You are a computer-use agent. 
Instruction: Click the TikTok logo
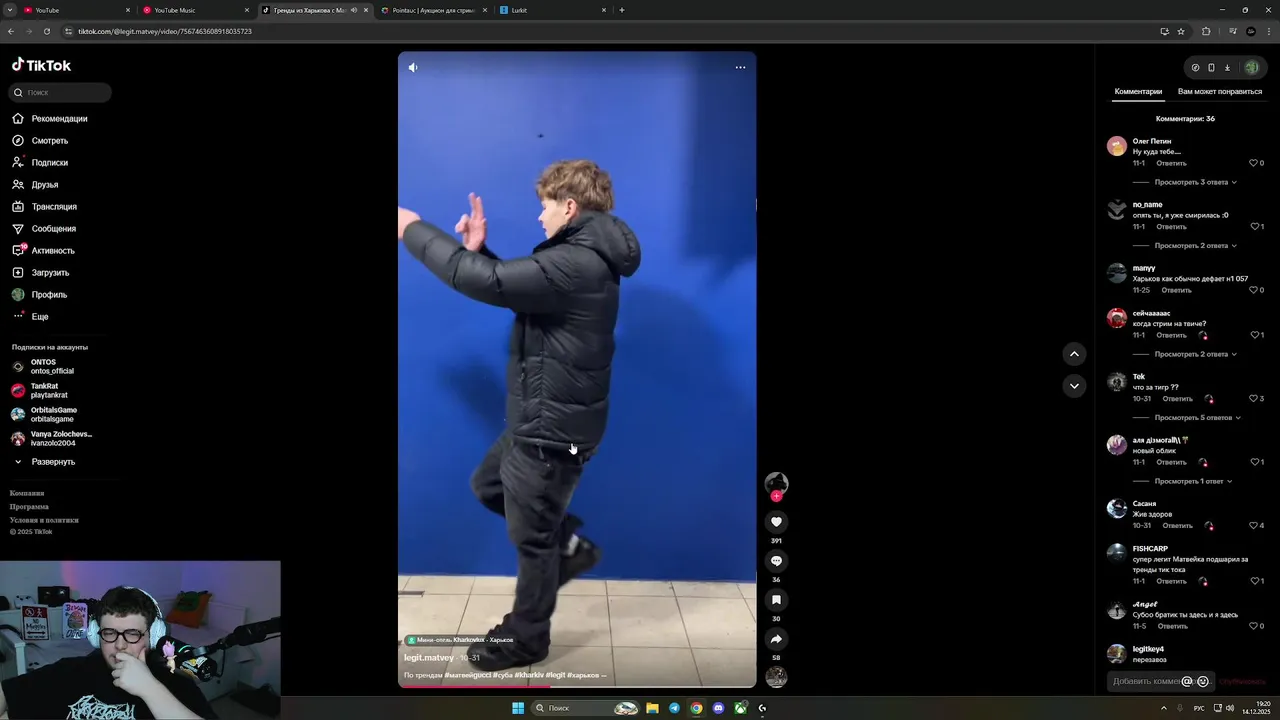click(42, 65)
